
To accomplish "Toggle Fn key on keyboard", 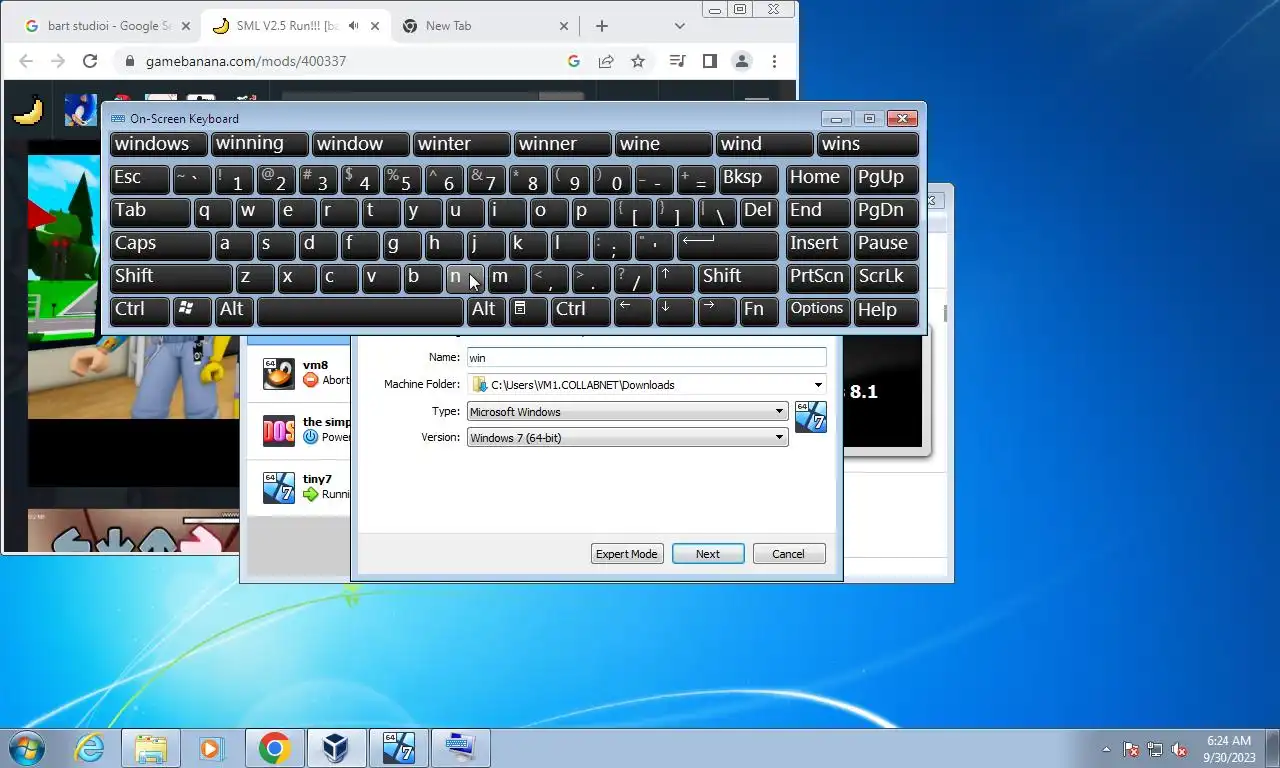I will tap(759, 311).
